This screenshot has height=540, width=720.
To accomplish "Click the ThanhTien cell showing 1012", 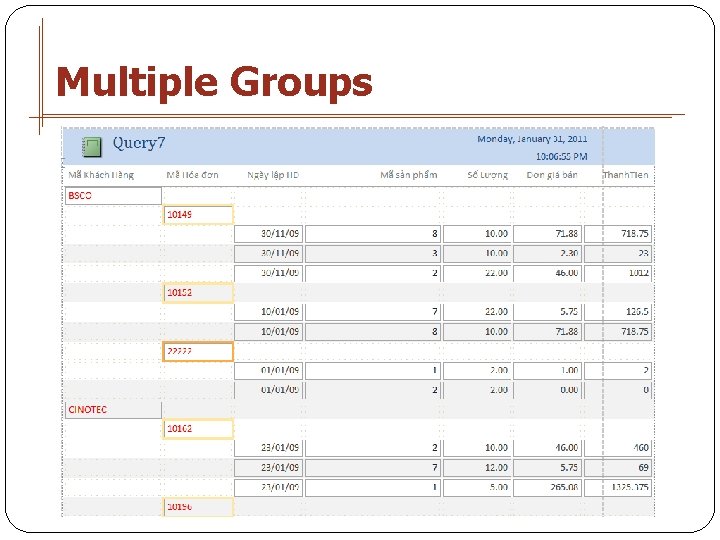I will point(618,273).
